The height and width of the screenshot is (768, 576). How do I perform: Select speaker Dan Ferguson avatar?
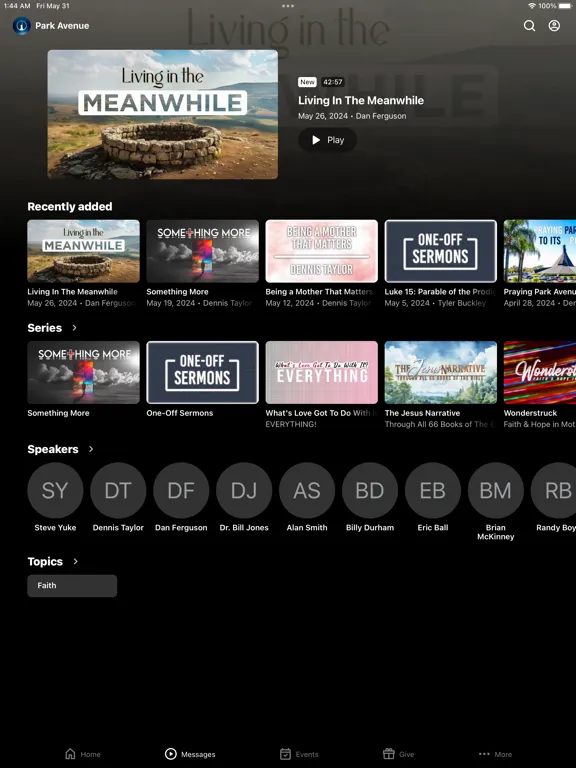(x=181, y=490)
